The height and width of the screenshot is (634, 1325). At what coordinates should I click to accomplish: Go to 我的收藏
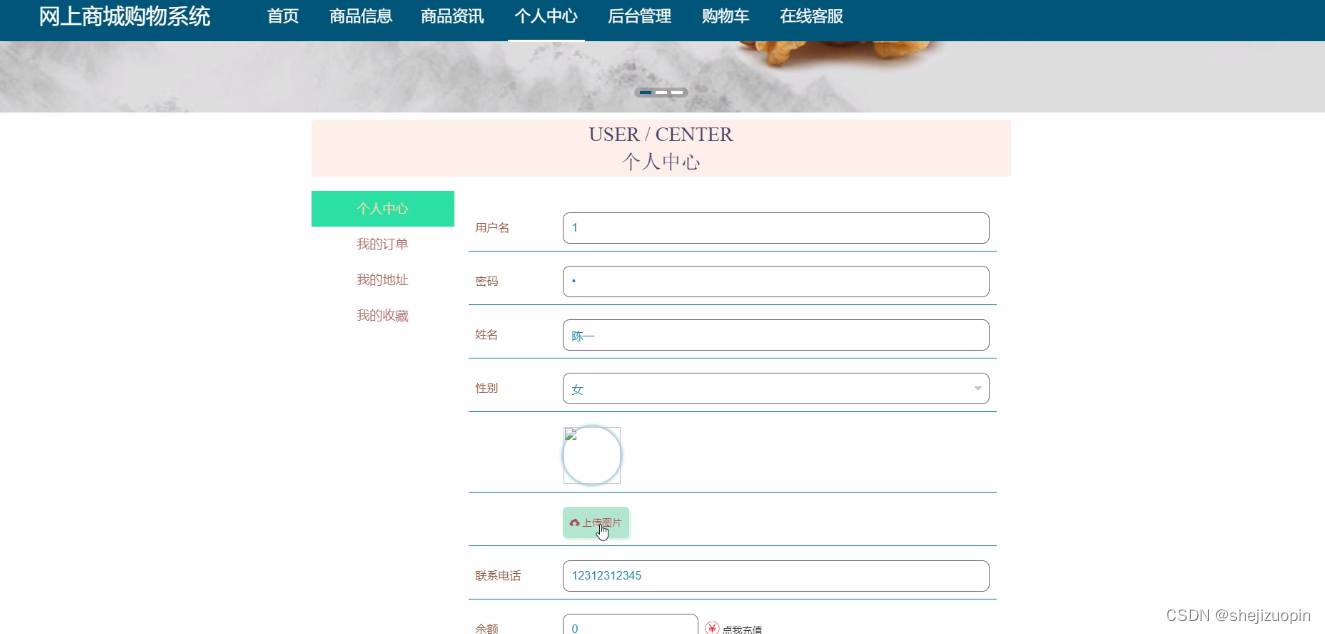tap(382, 315)
